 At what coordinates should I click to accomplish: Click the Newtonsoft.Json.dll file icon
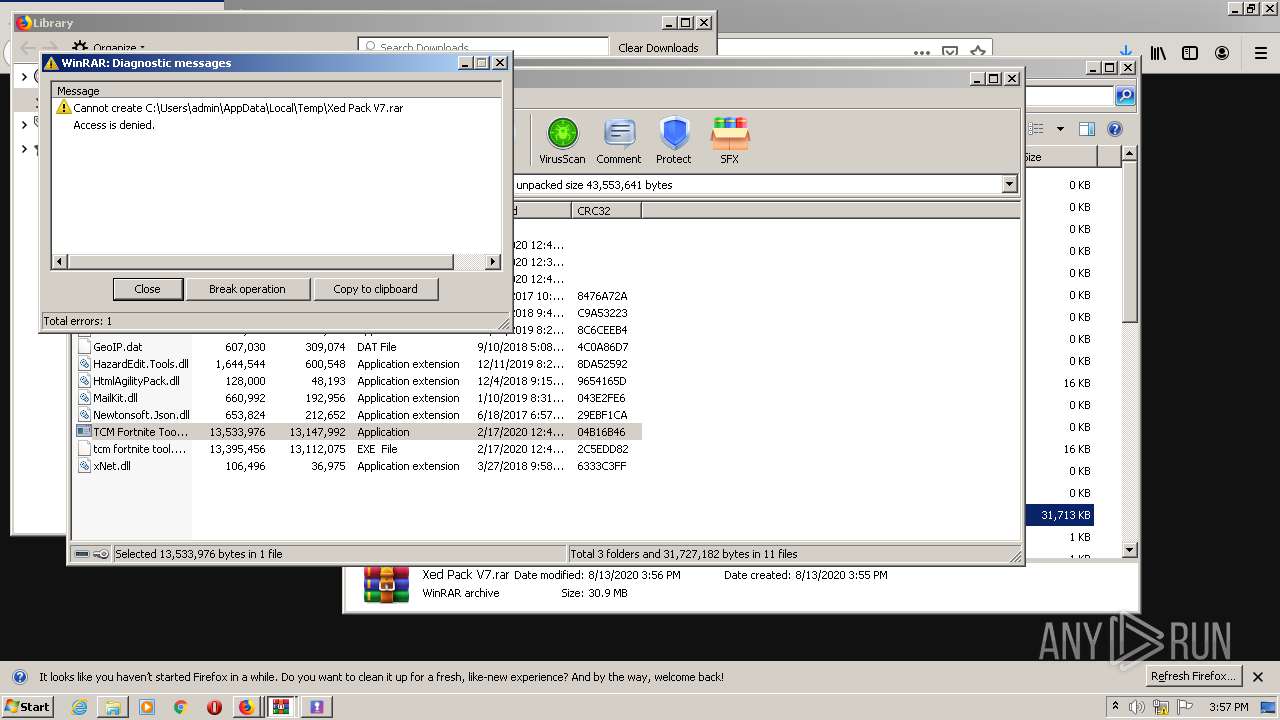[x=85, y=415]
